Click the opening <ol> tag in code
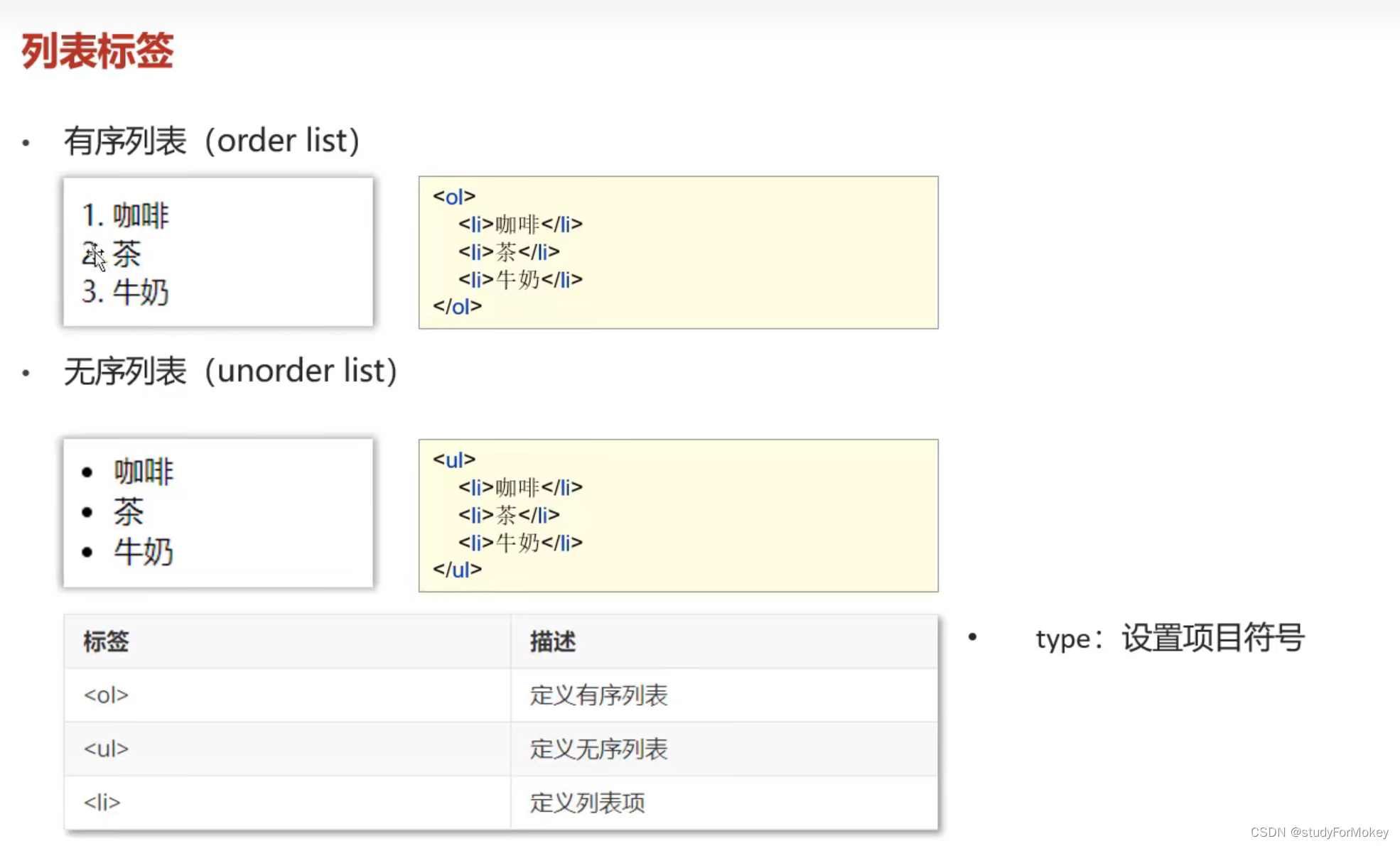Image resolution: width=1400 pixels, height=846 pixels. [454, 196]
